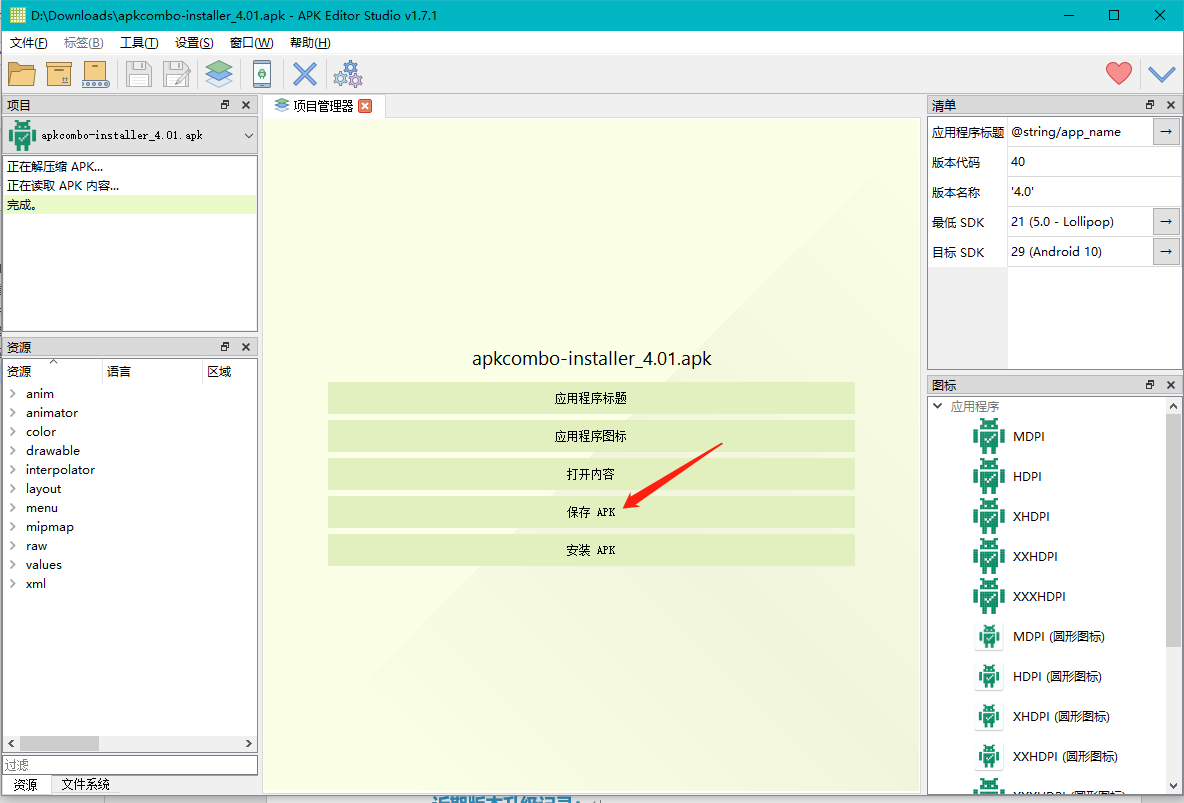Expand the drawable resource folder
Viewport: 1184px width, 803px height.
[x=13, y=450]
